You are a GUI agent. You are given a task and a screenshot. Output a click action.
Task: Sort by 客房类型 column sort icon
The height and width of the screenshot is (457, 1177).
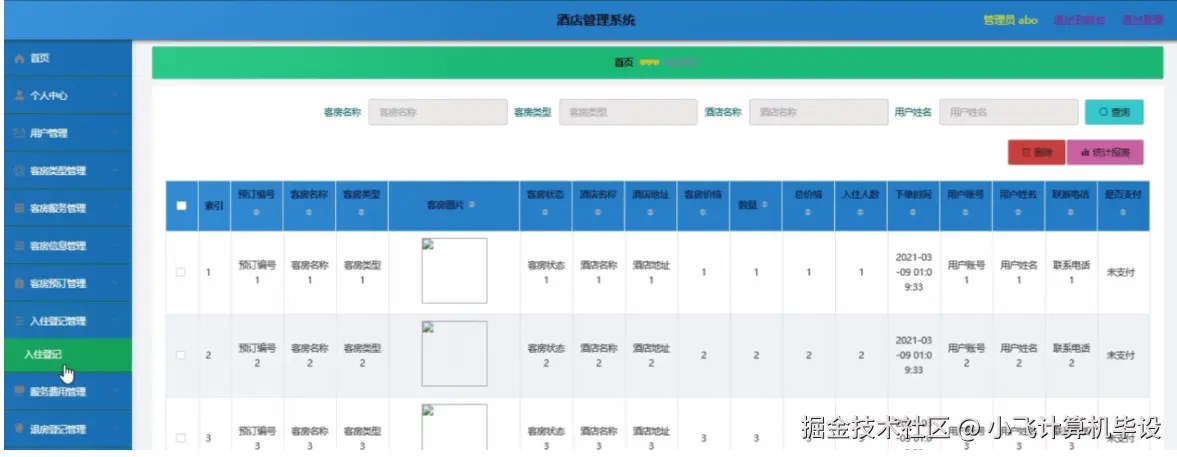point(362,213)
